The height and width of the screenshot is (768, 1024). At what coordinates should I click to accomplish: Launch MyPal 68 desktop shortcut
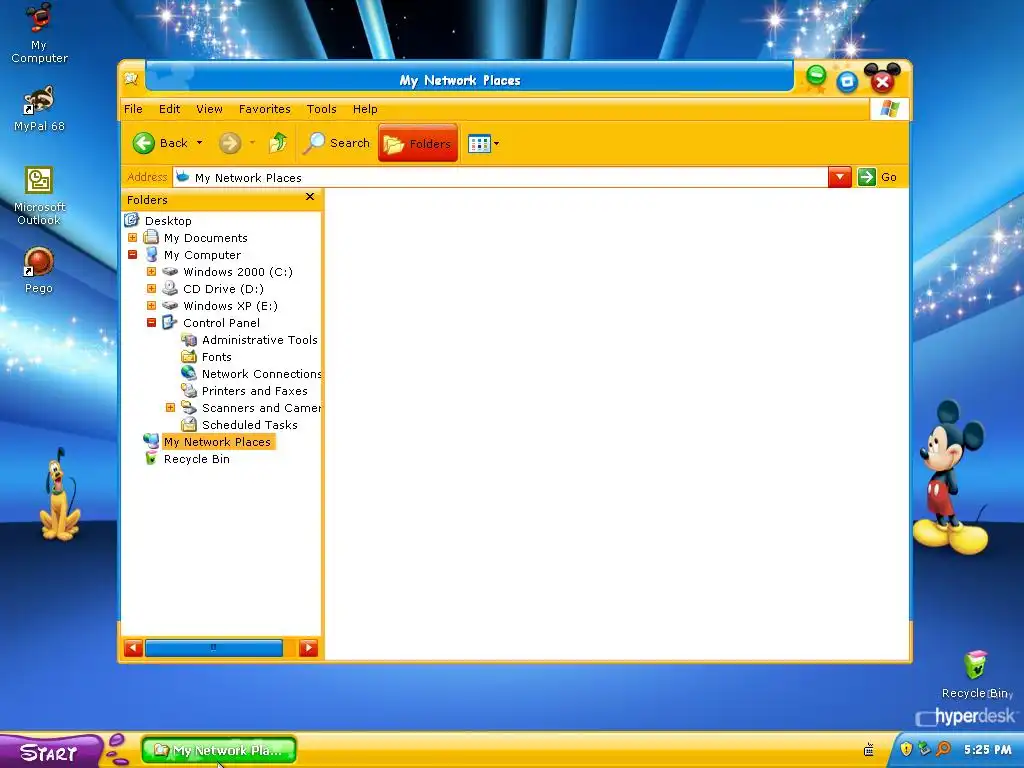pyautogui.click(x=39, y=108)
